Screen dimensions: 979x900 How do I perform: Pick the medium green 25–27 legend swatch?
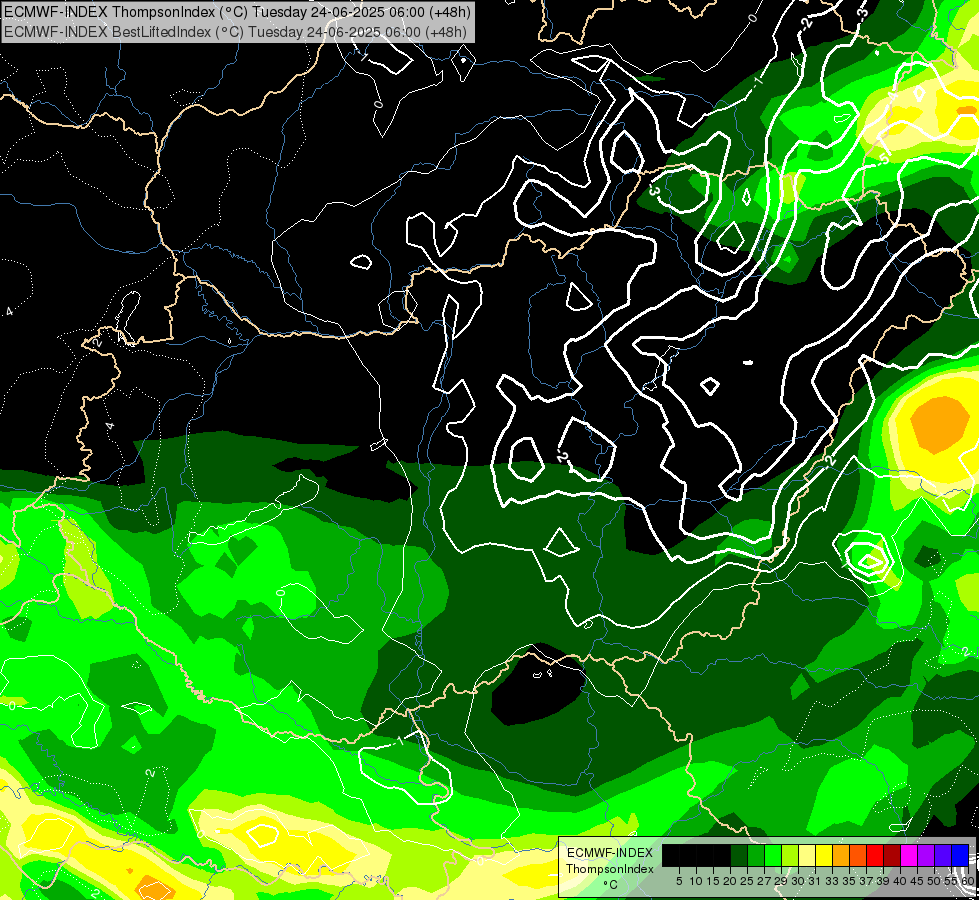[x=756, y=855]
